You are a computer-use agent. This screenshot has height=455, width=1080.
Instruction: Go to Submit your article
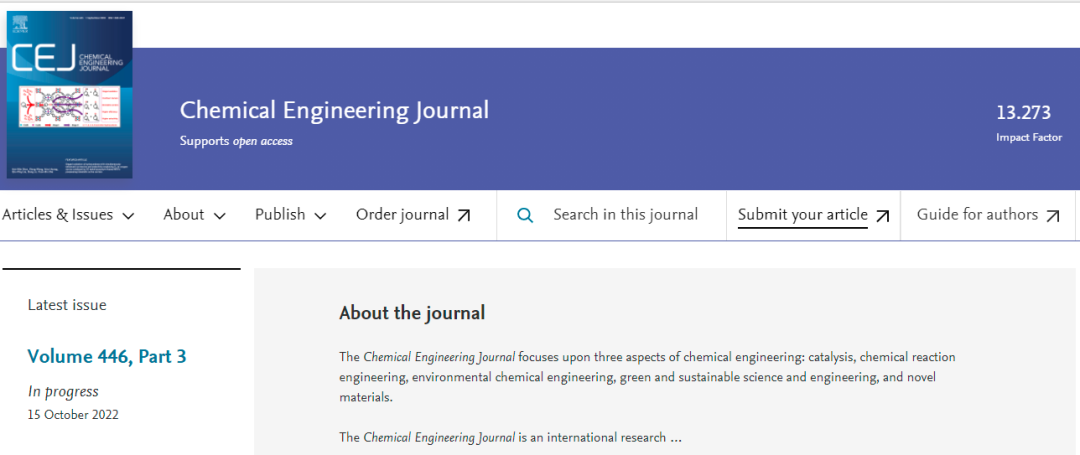[802, 215]
